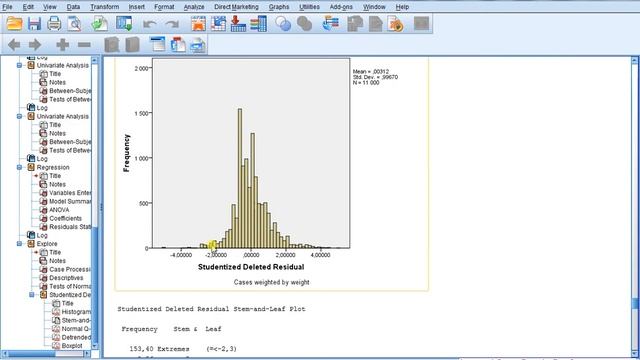Click the Go to Variable icon
Viewport: 640px width, 360px height.
click(238, 24)
